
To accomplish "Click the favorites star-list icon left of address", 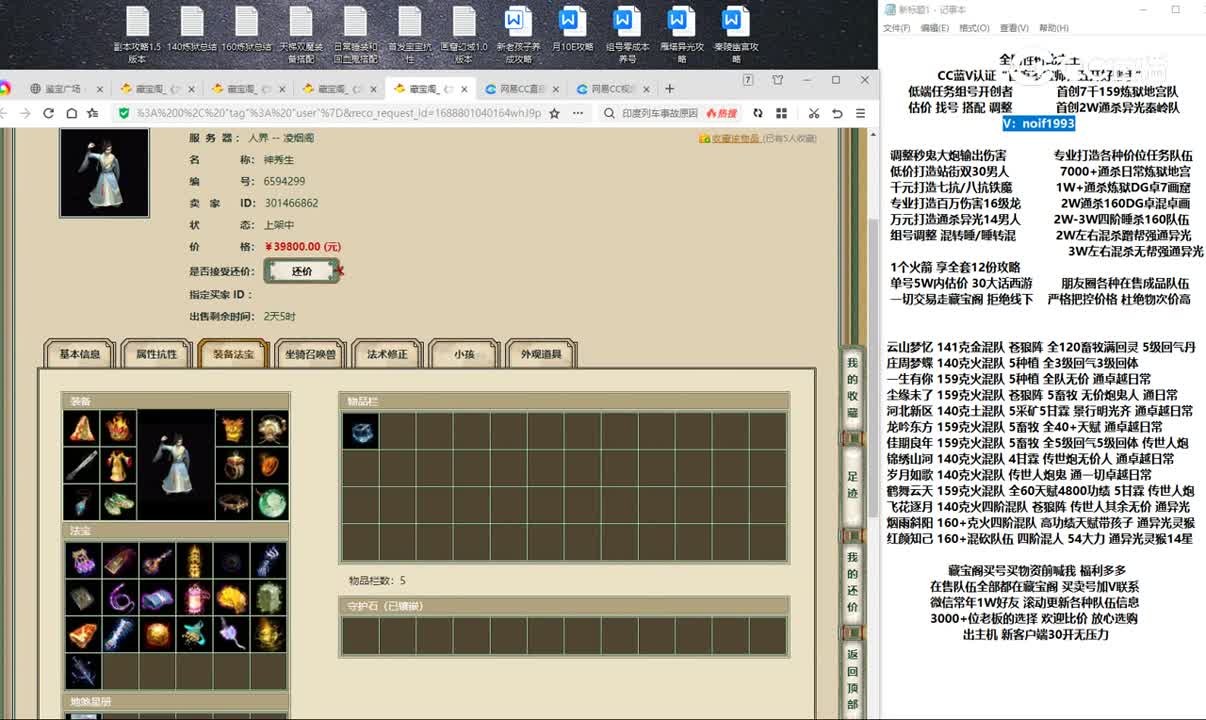I will [x=93, y=113].
